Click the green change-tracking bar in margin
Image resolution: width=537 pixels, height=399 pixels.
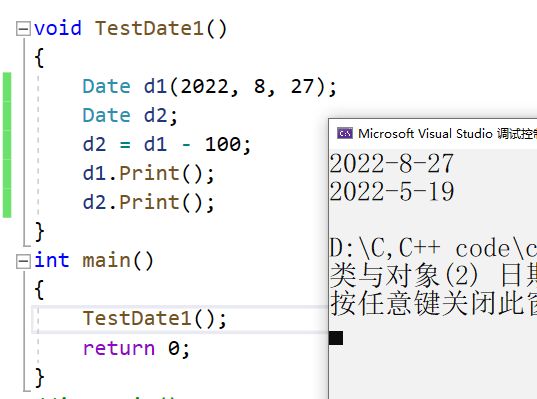(7, 145)
